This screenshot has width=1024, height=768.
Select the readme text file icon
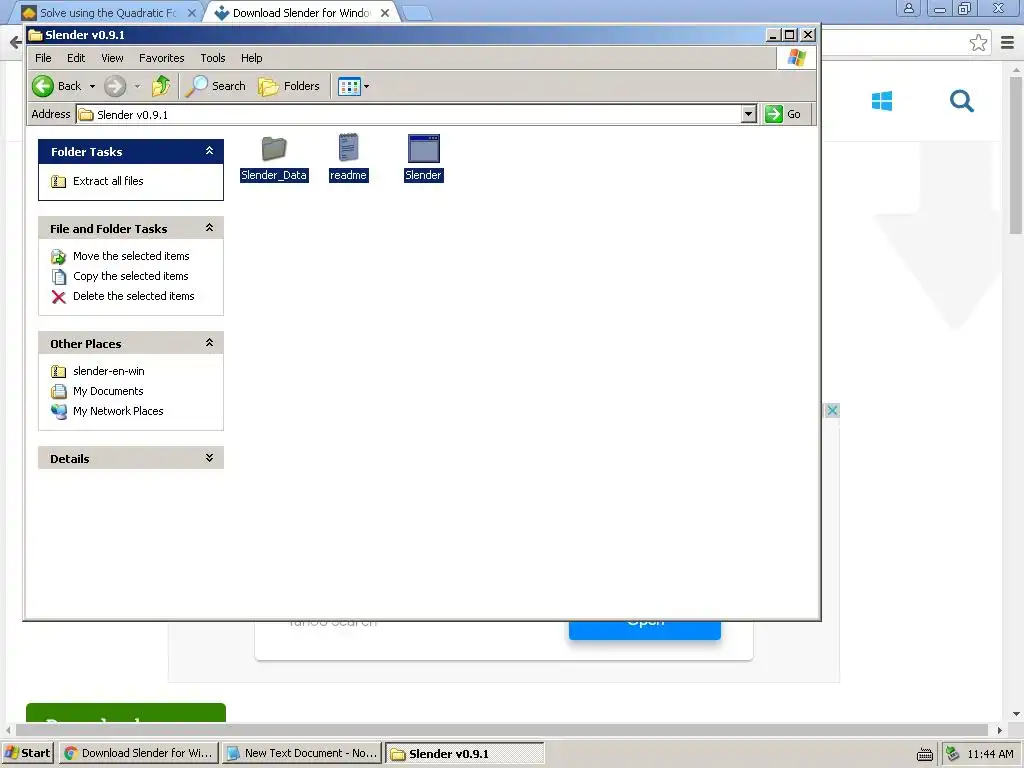click(x=349, y=148)
